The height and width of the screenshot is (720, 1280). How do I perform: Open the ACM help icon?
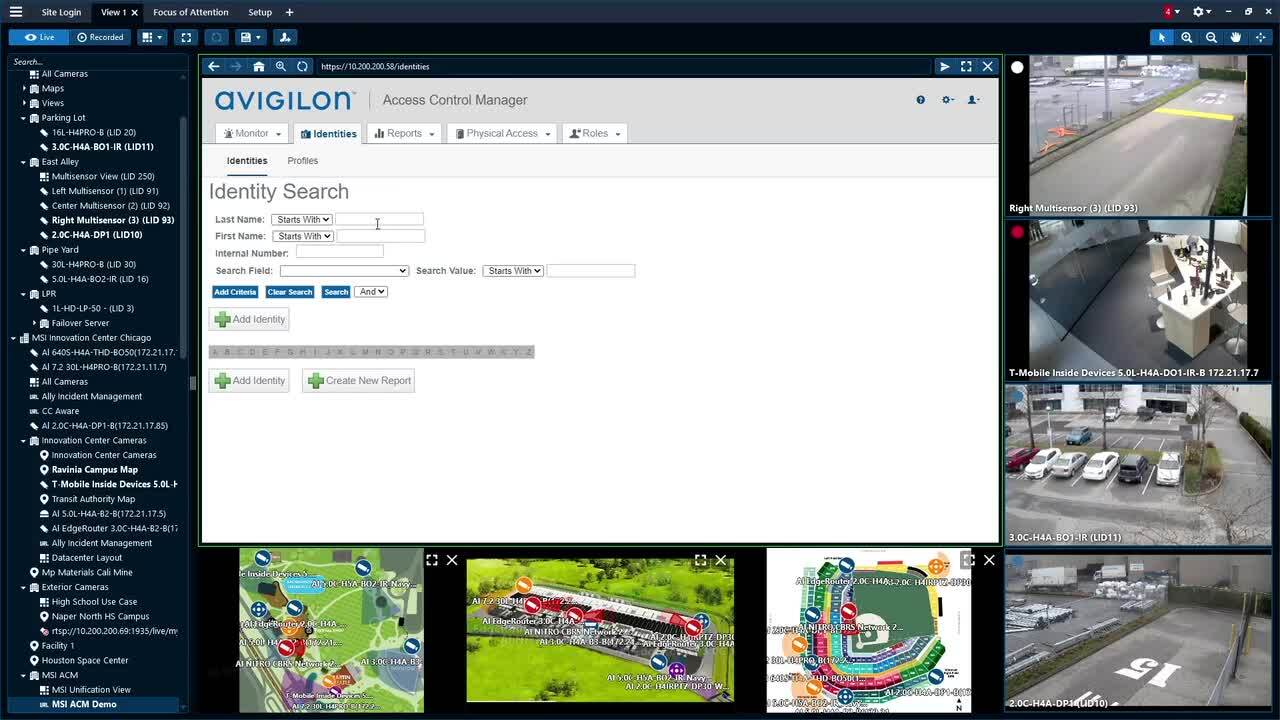tap(920, 100)
